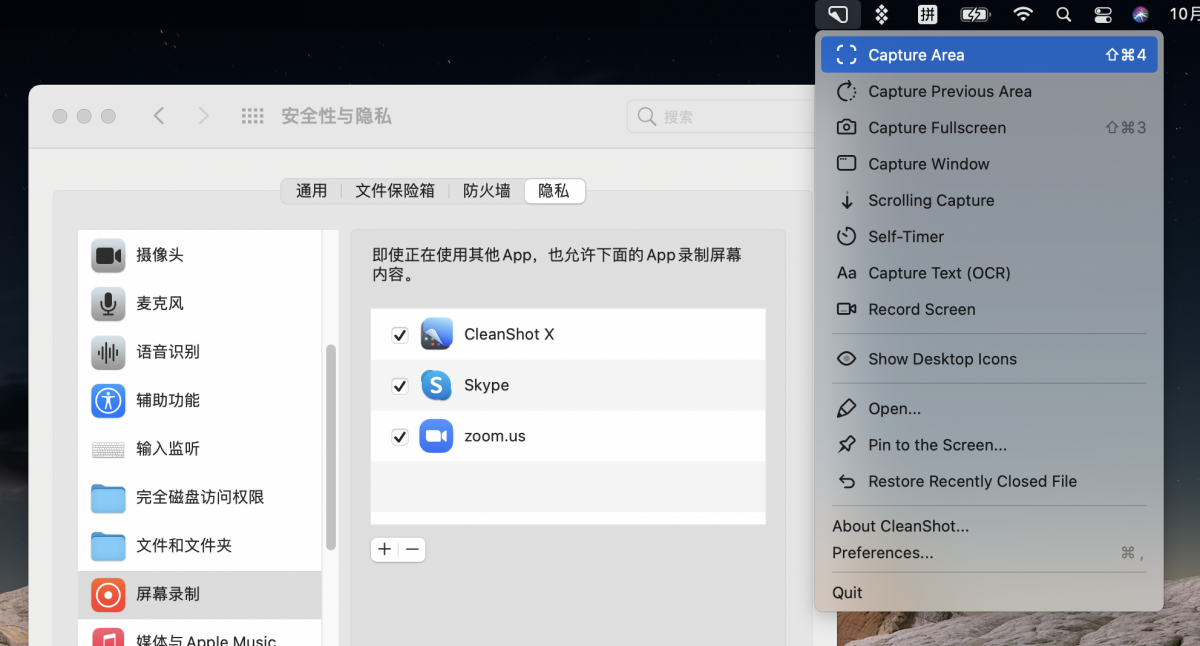Image resolution: width=1200 pixels, height=646 pixels.
Task: Go forward in System Preferences
Action: click(203, 116)
